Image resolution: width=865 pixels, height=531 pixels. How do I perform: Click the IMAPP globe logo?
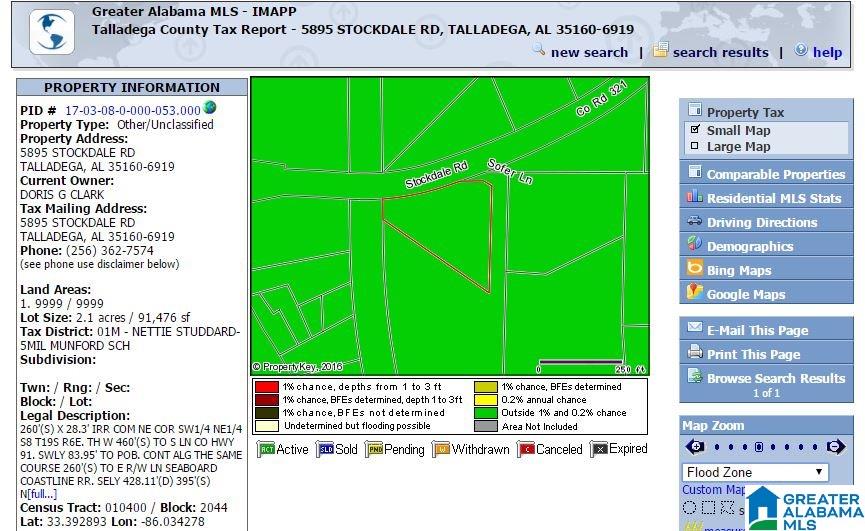52,32
